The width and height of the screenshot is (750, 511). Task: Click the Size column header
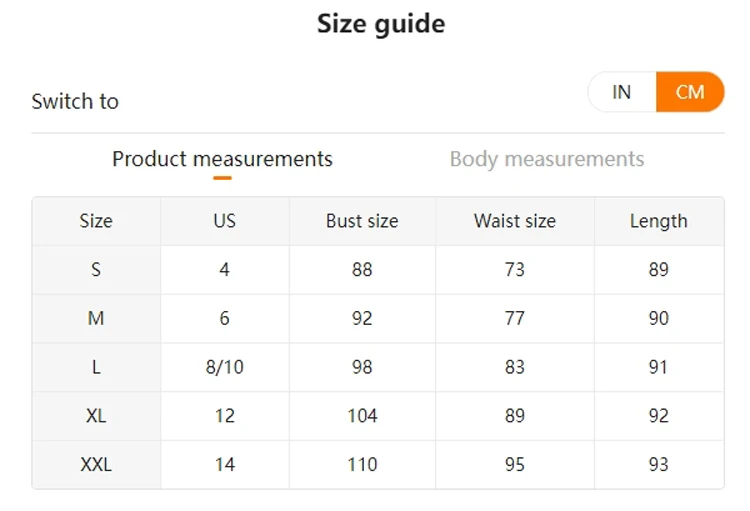(96, 221)
